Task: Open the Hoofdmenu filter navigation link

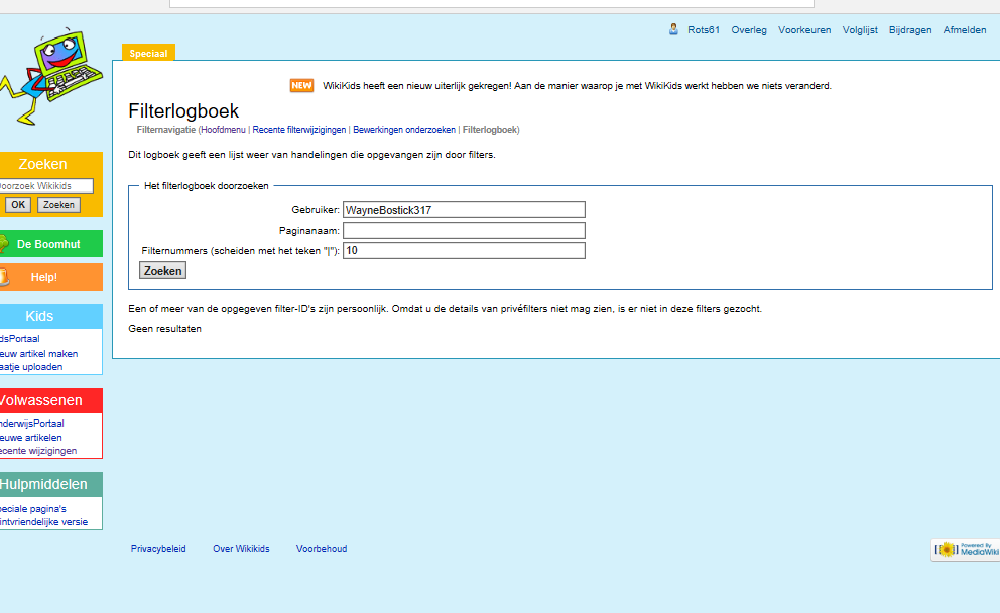Action: [x=223, y=130]
